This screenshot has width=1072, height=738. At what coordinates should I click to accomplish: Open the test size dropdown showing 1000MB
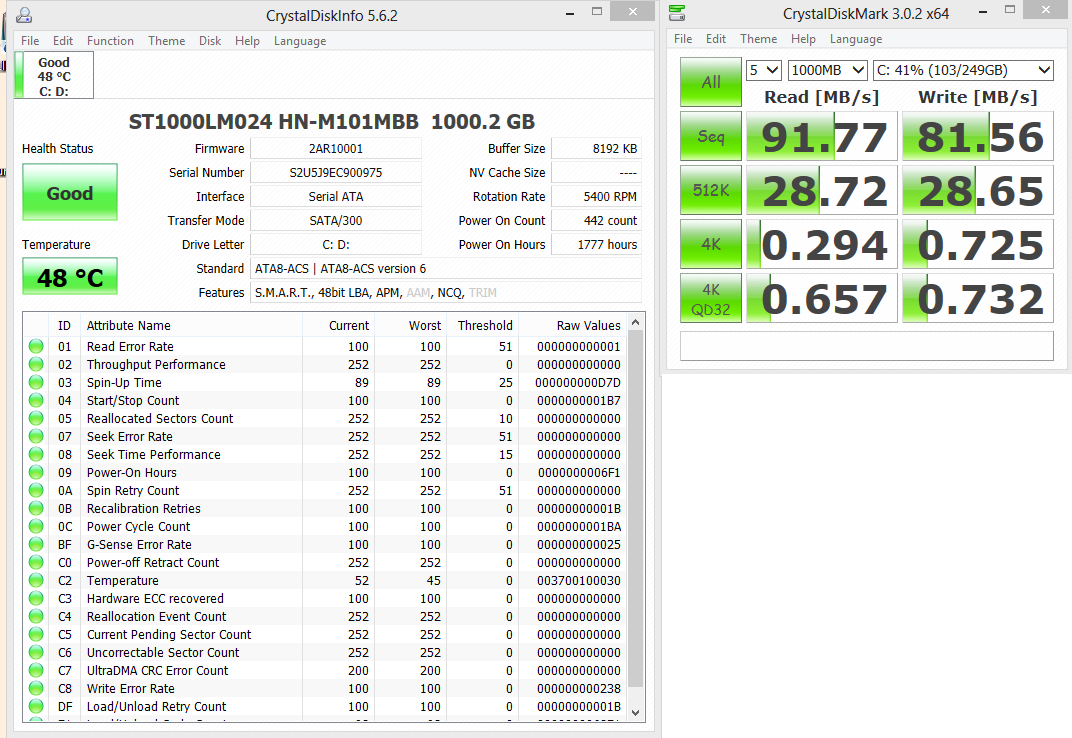point(827,70)
